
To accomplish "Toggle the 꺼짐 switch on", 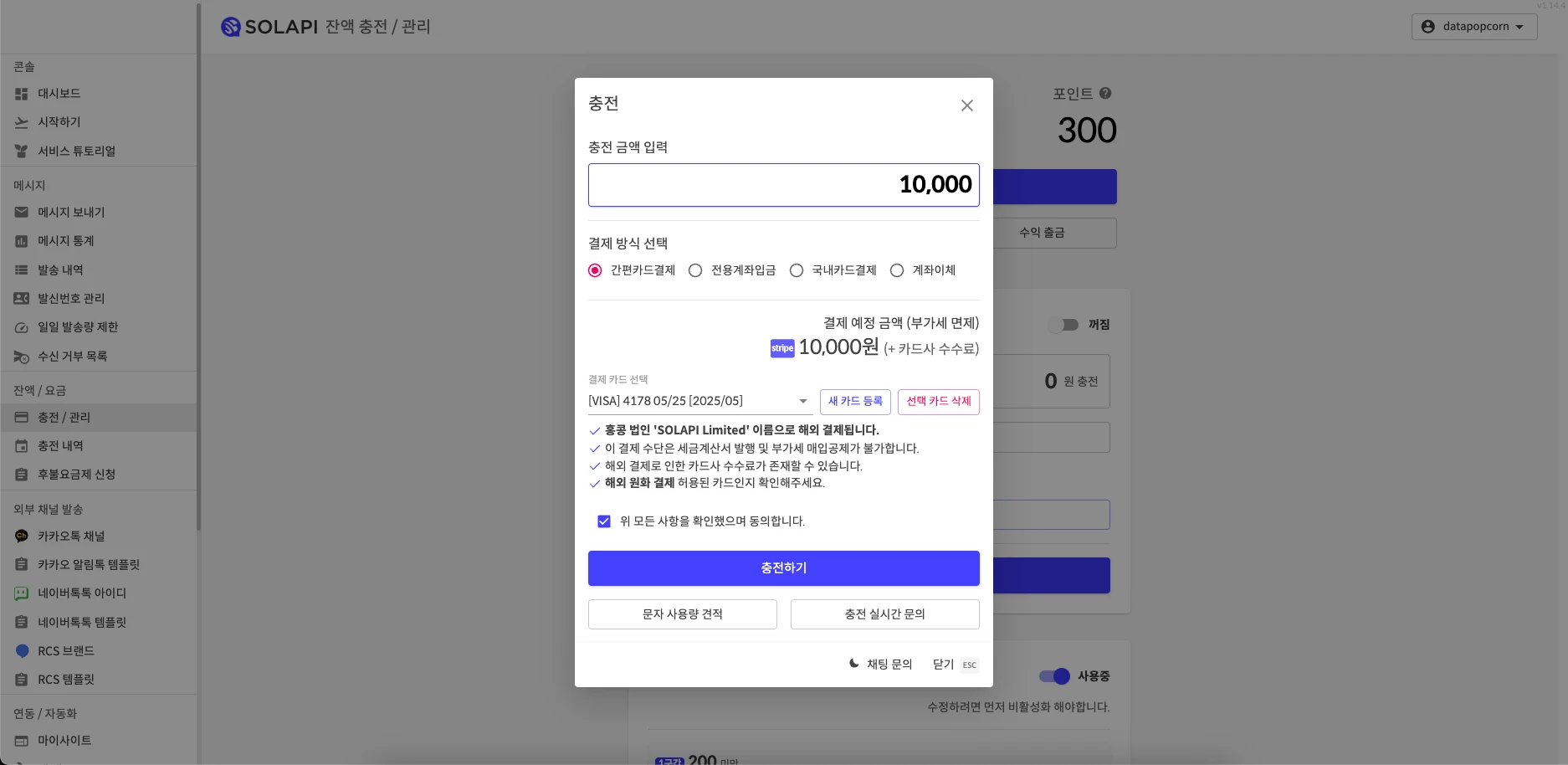I will pos(1063,325).
